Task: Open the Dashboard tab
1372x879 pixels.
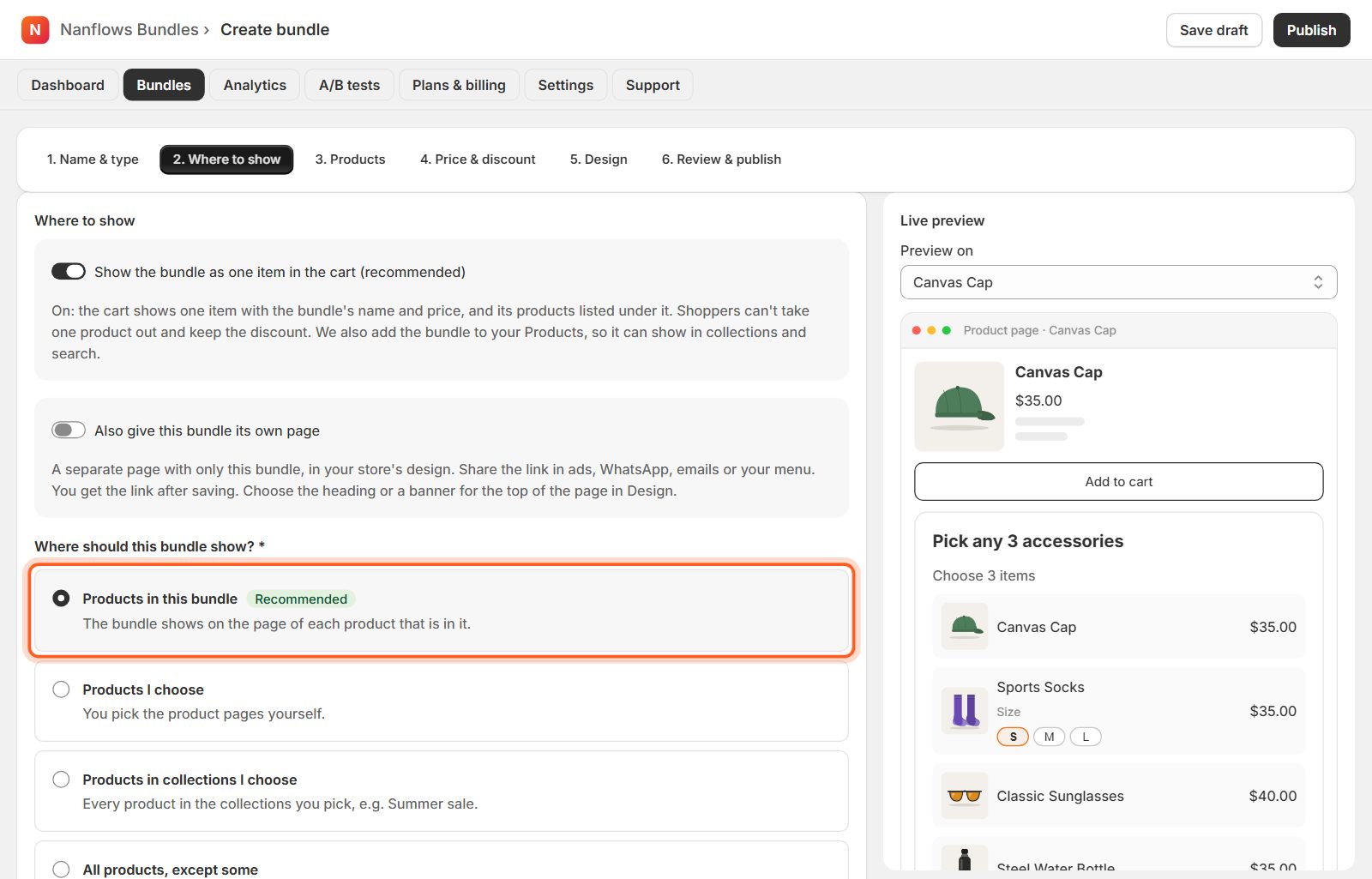Action: click(x=68, y=85)
